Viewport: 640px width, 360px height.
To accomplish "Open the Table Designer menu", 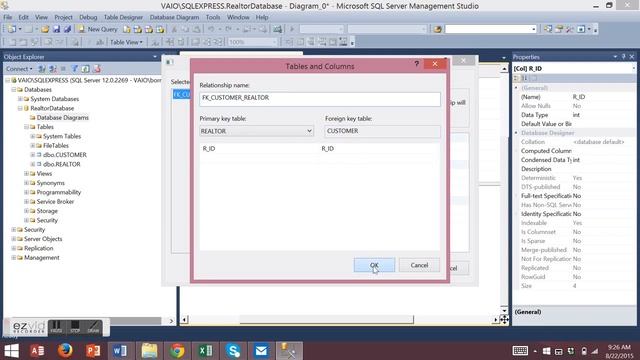I will click(123, 17).
